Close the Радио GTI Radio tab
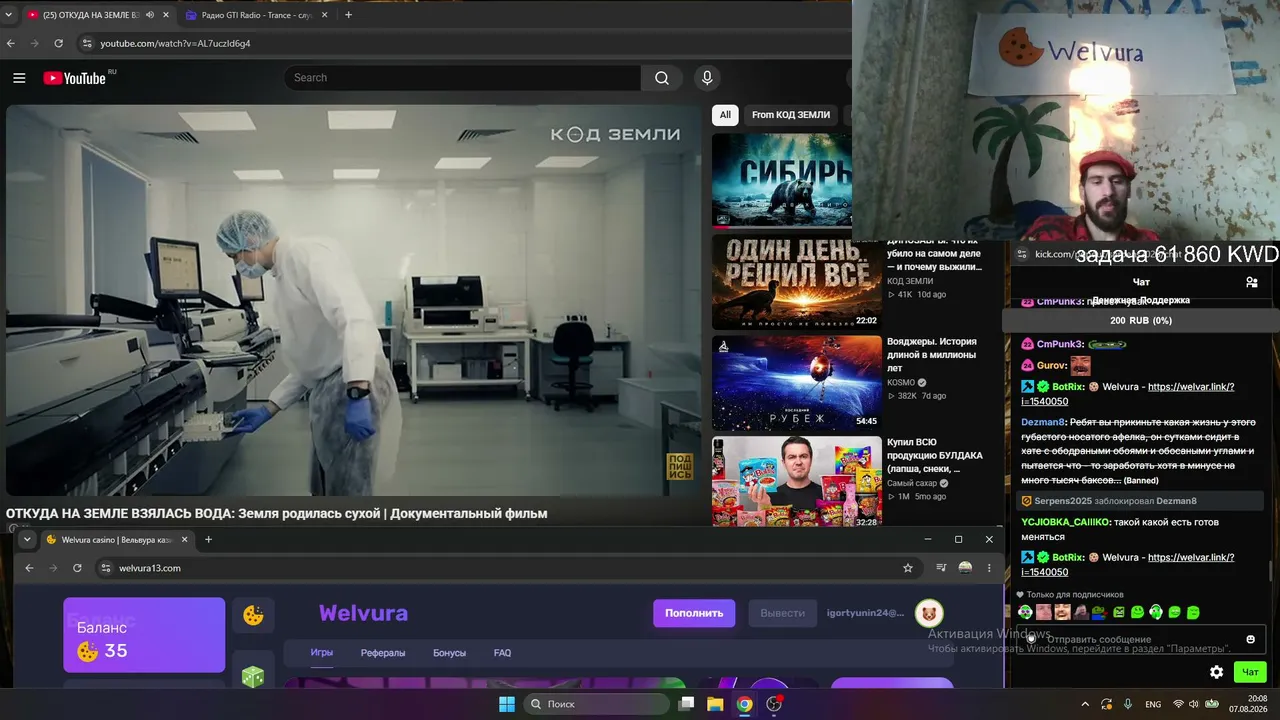Screen dimensions: 1280x720 click(x=324, y=15)
